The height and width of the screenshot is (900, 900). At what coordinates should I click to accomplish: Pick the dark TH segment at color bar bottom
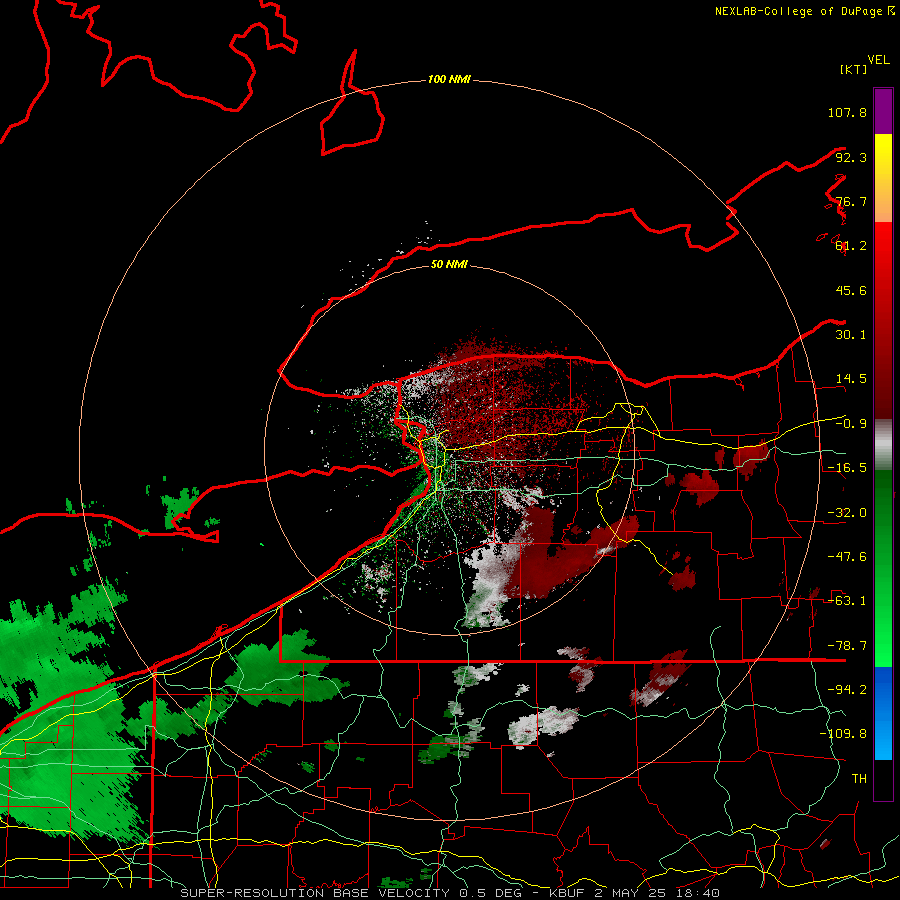pos(883,779)
